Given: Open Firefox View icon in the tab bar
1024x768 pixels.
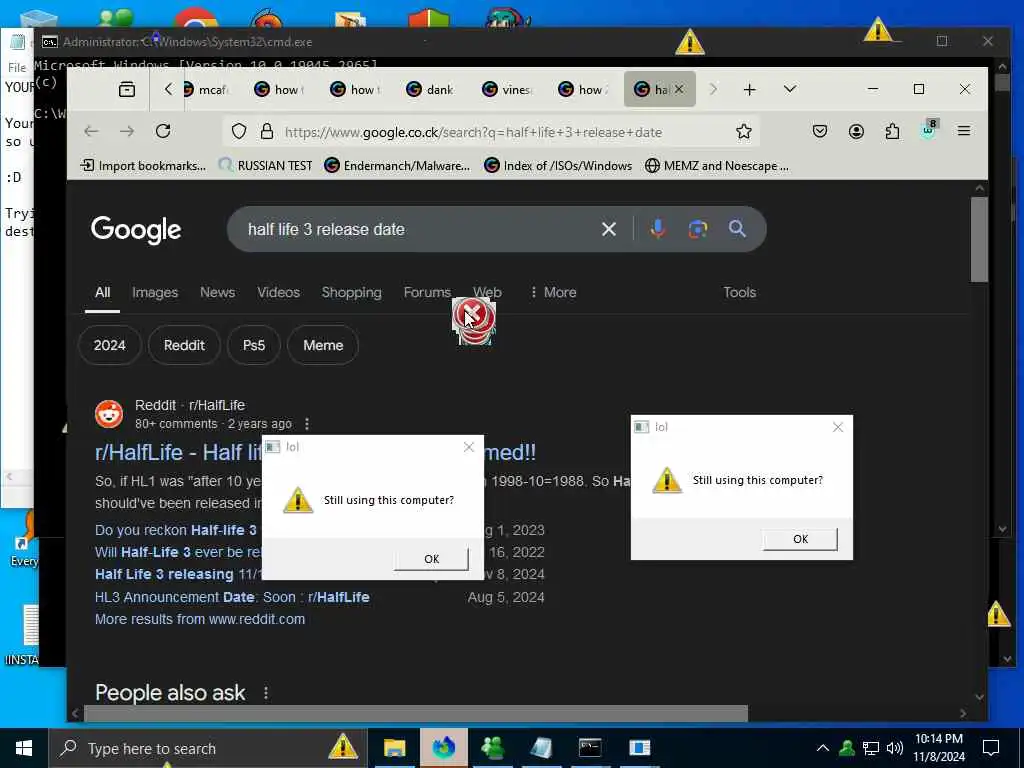Looking at the screenshot, I should 127,89.
